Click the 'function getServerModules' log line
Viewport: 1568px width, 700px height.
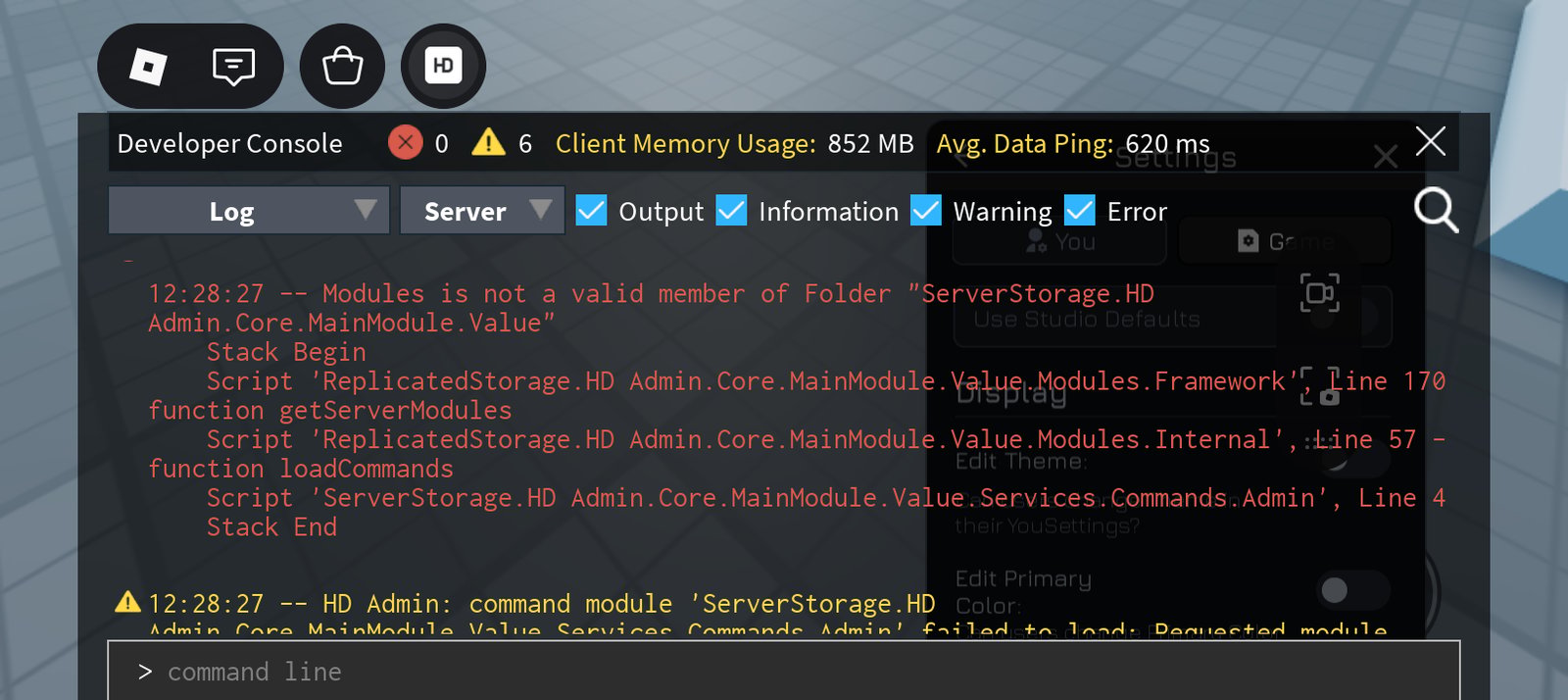330,411
